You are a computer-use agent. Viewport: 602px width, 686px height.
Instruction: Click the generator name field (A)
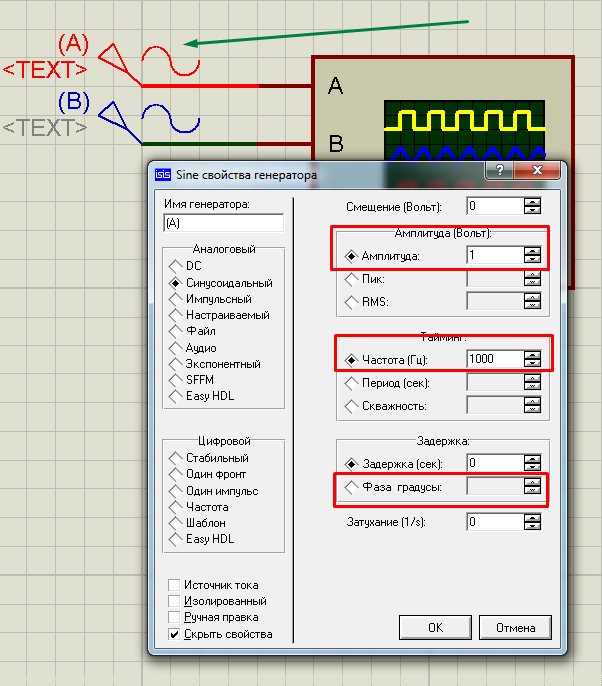223,223
